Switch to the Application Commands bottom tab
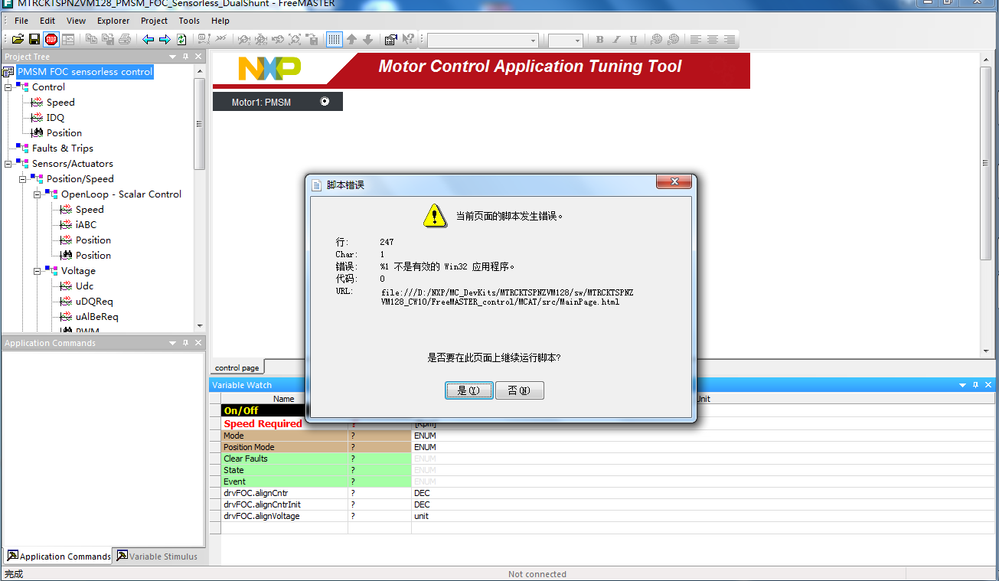This screenshot has height=581, width=999. tap(58, 556)
